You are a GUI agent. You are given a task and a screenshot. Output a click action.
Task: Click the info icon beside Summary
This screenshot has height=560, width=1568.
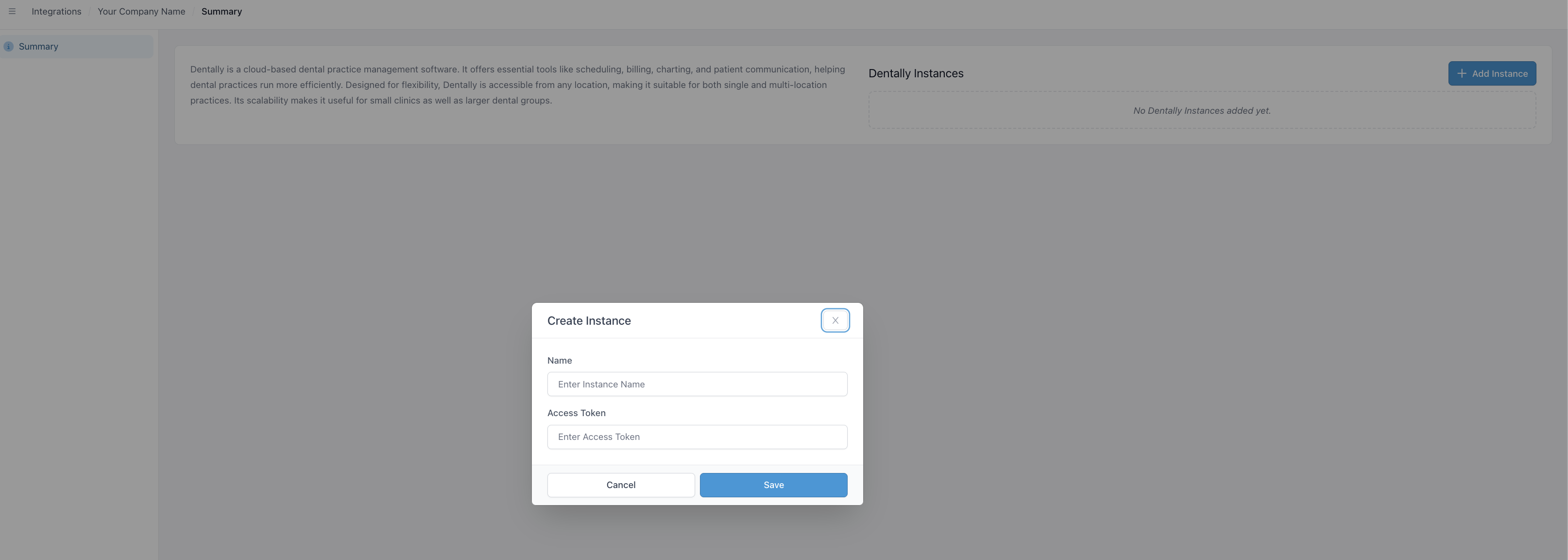click(x=8, y=46)
